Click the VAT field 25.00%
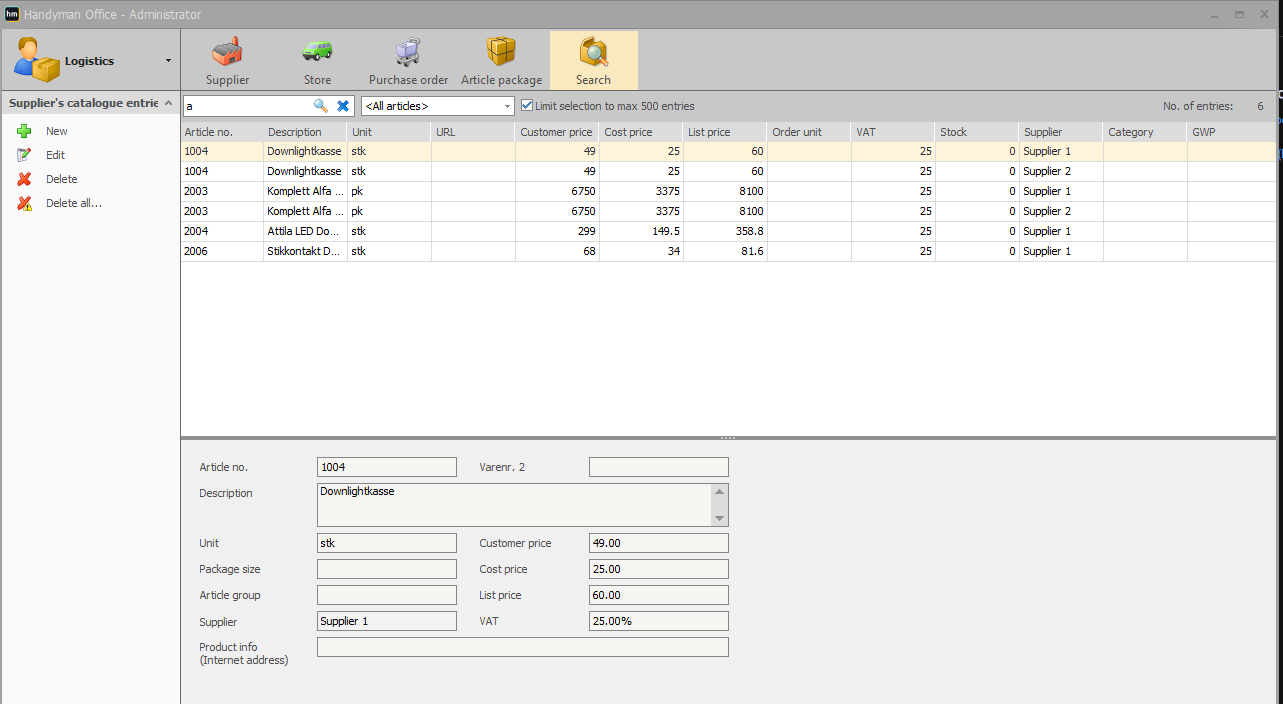 pos(659,621)
